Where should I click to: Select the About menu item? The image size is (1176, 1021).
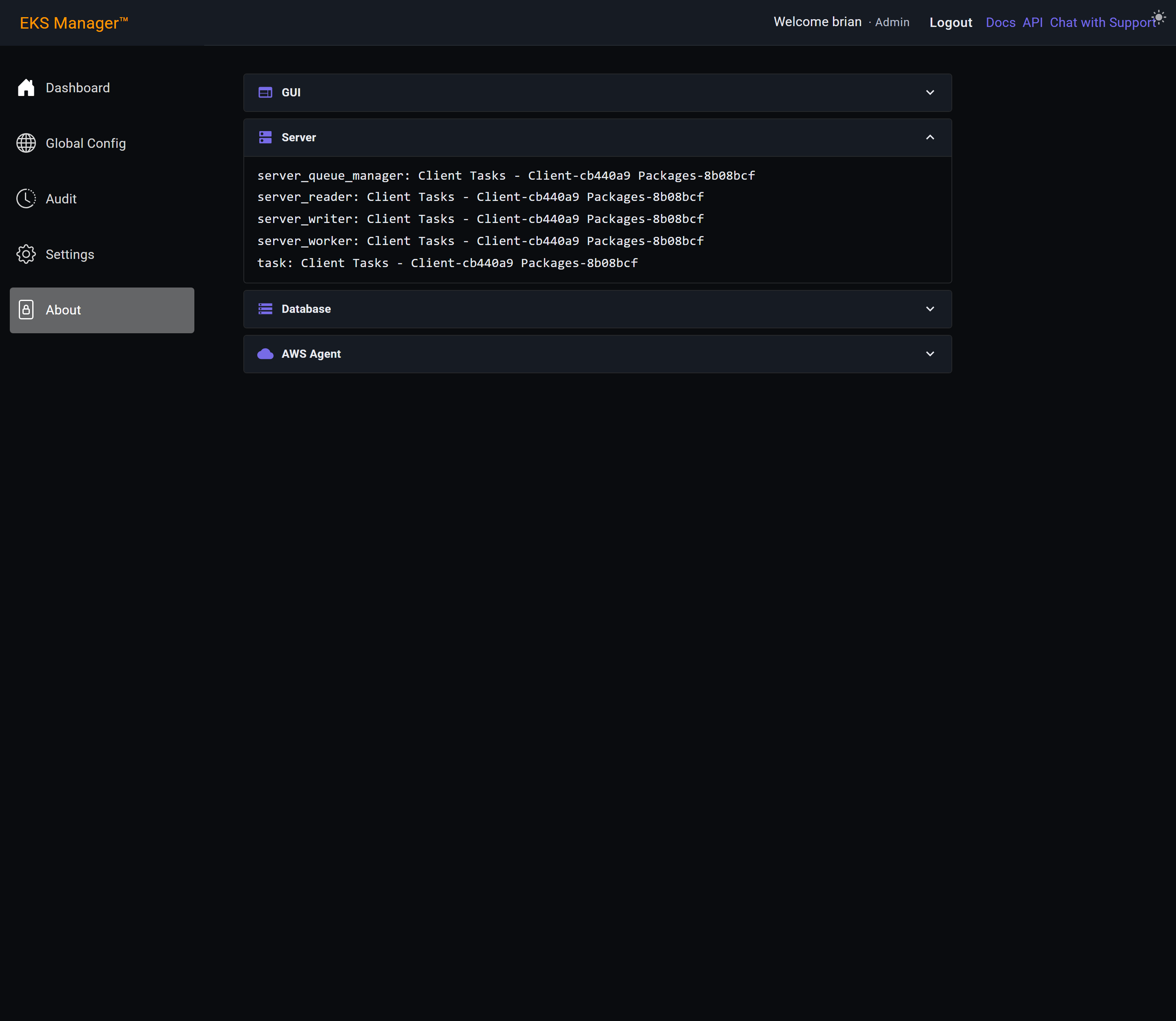point(102,310)
